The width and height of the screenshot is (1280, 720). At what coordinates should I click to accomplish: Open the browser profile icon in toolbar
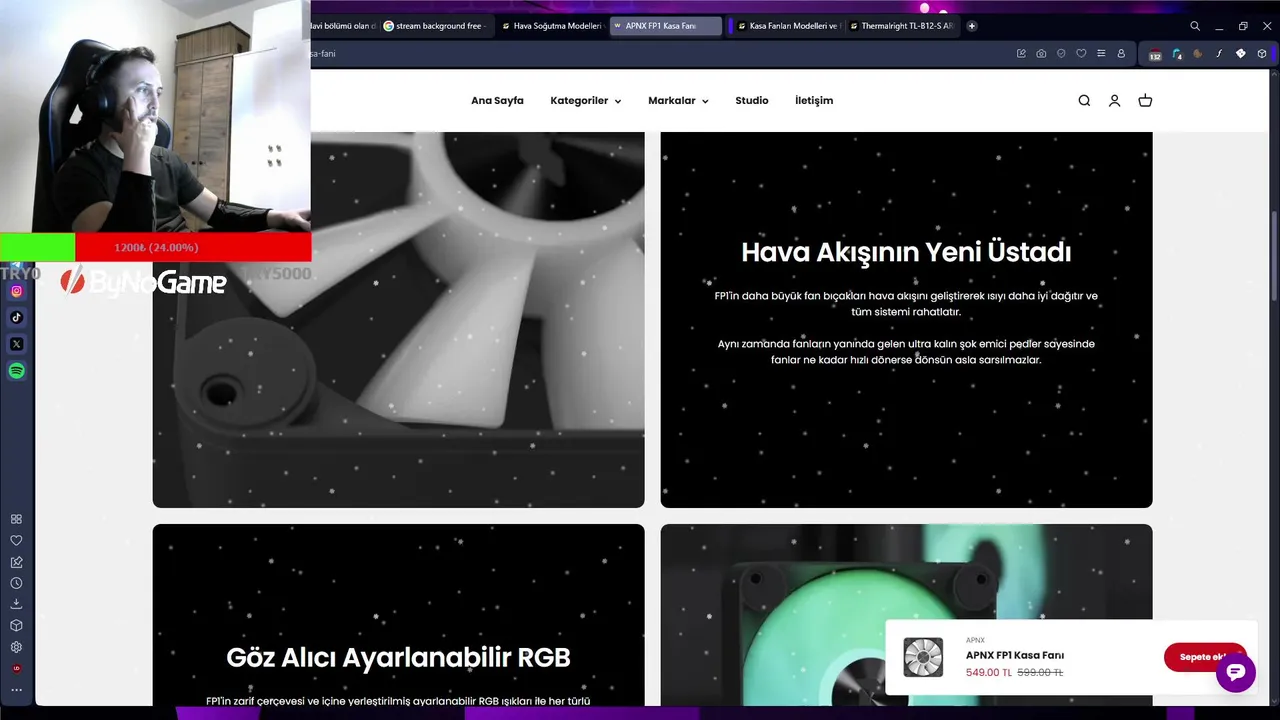coord(1121,53)
